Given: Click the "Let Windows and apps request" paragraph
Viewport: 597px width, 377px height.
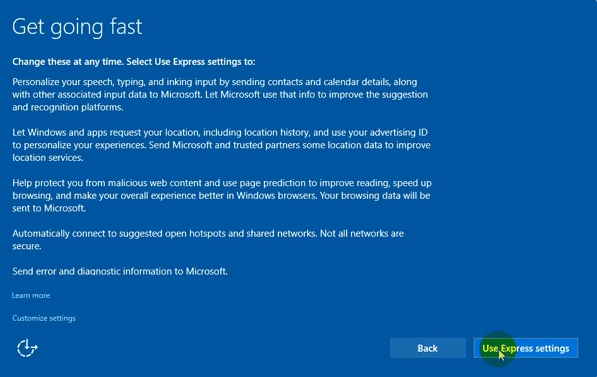Looking at the screenshot, I should 221,145.
